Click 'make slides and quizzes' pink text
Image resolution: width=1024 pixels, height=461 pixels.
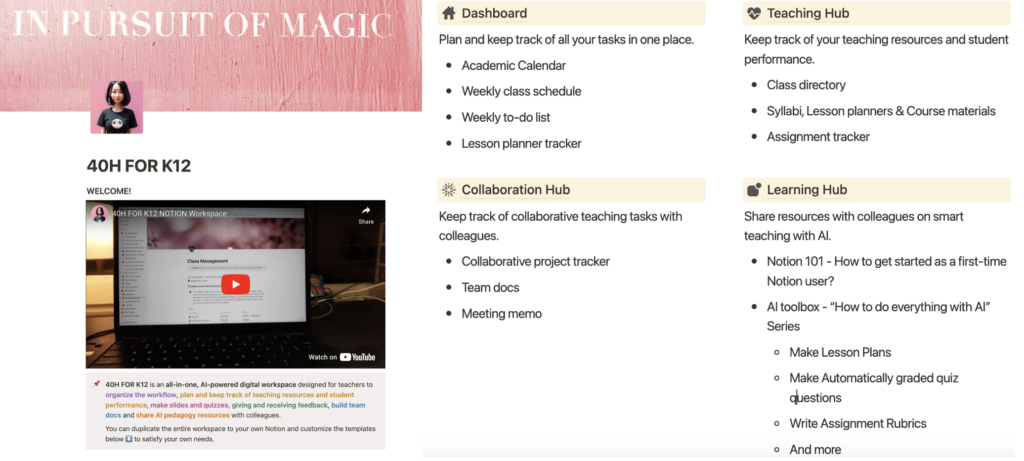(189, 405)
